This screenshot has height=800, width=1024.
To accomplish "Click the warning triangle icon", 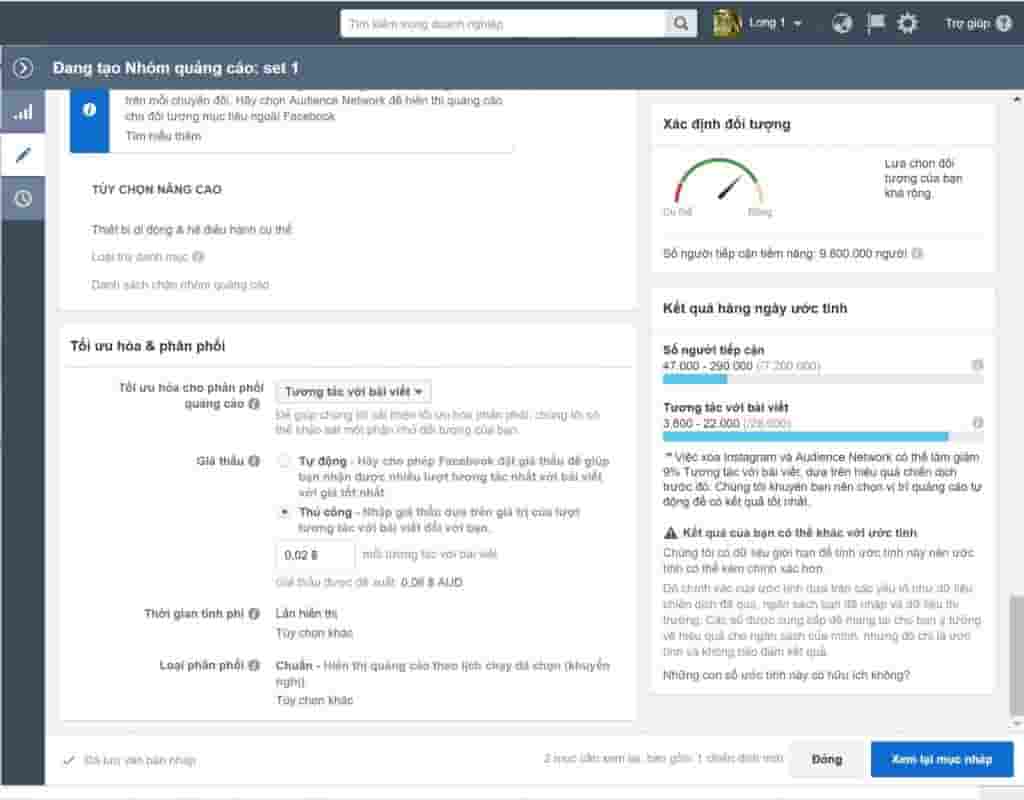I will 671,533.
